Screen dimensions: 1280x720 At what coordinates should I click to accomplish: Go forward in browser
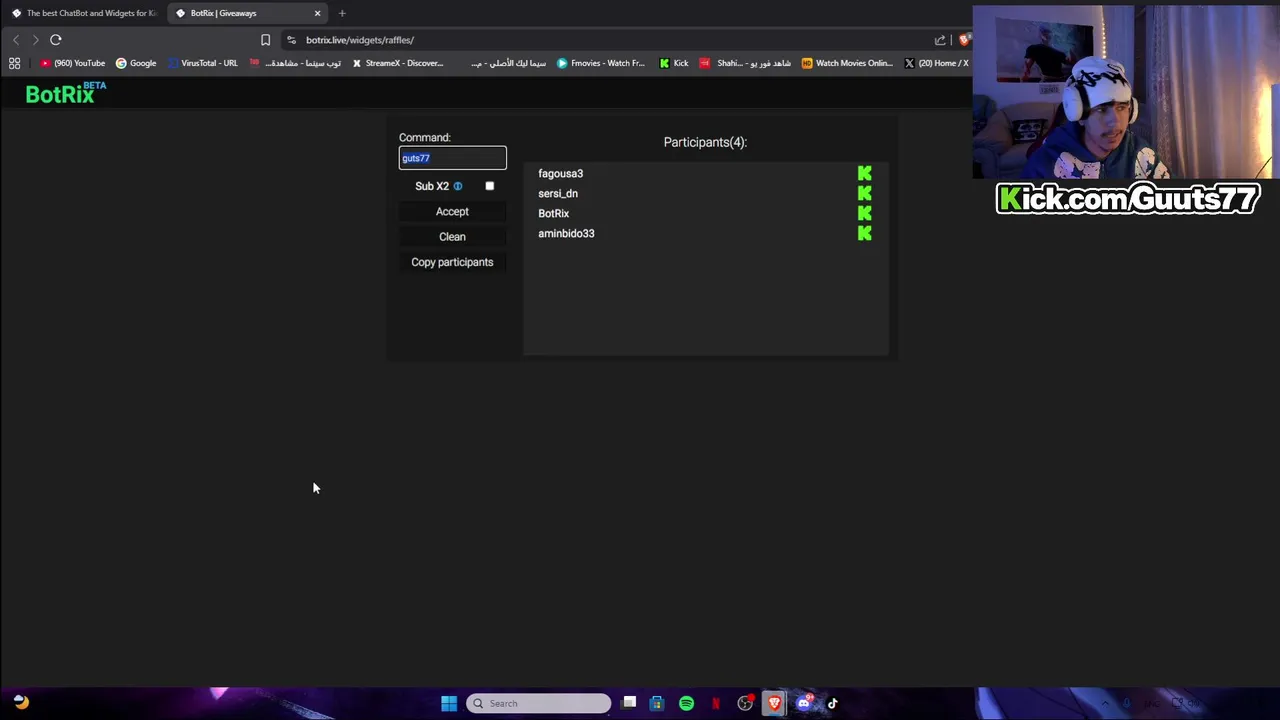point(35,40)
